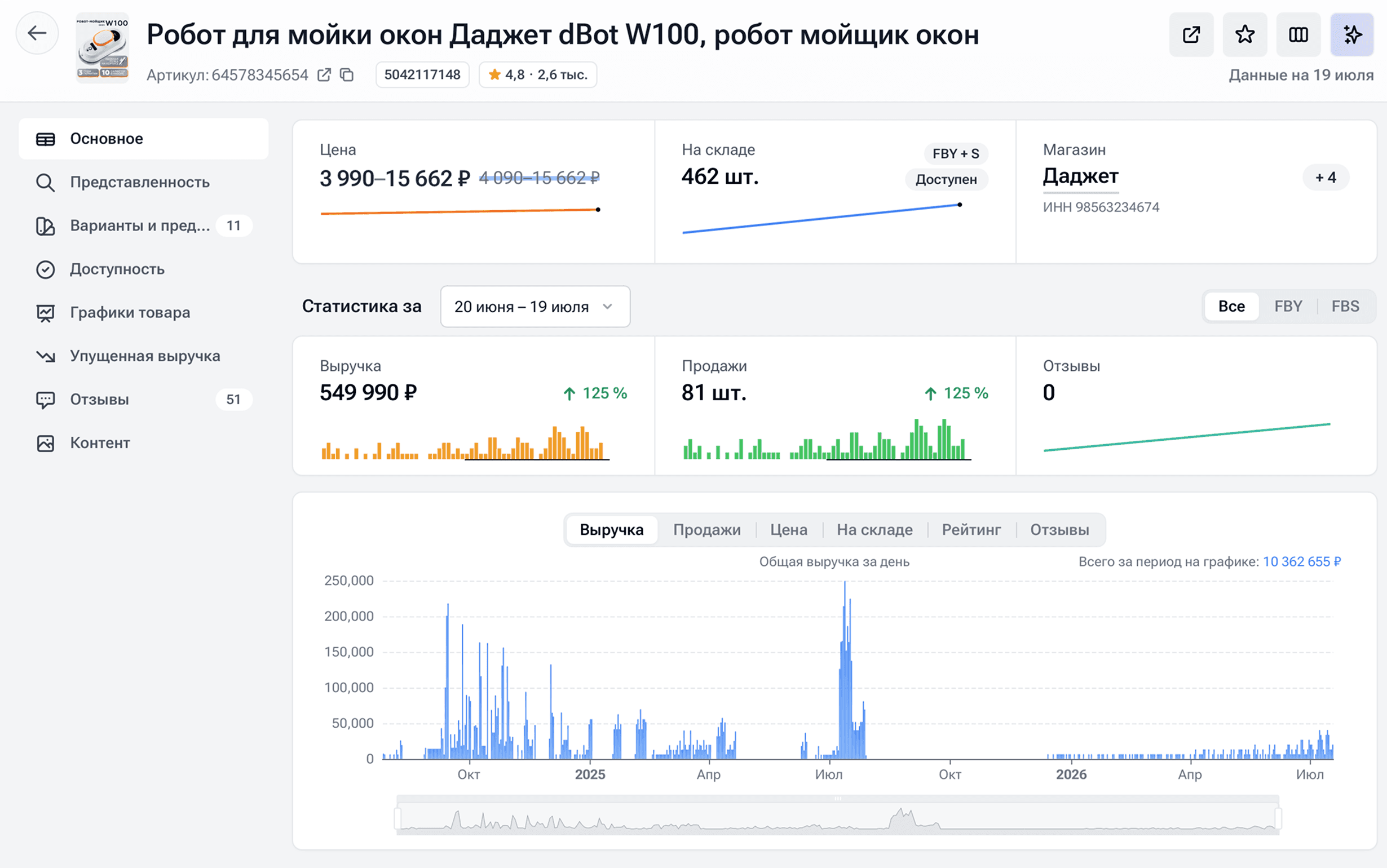Viewport: 1387px width, 868px height.
Task: Click the 5042117148 ID badge
Action: 422,74
